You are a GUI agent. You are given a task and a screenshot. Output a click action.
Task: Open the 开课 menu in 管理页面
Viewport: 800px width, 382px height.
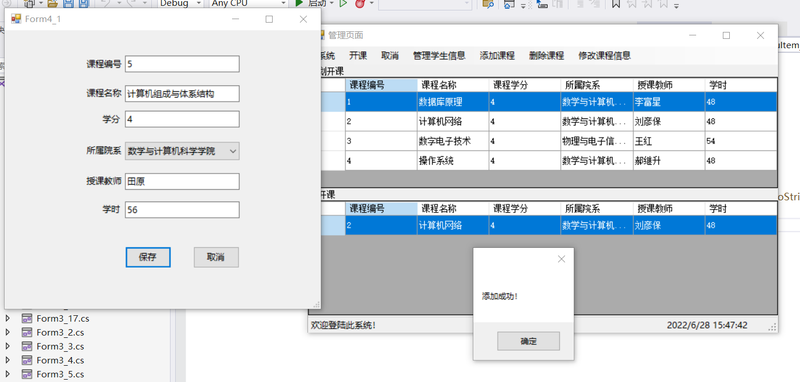click(x=358, y=56)
